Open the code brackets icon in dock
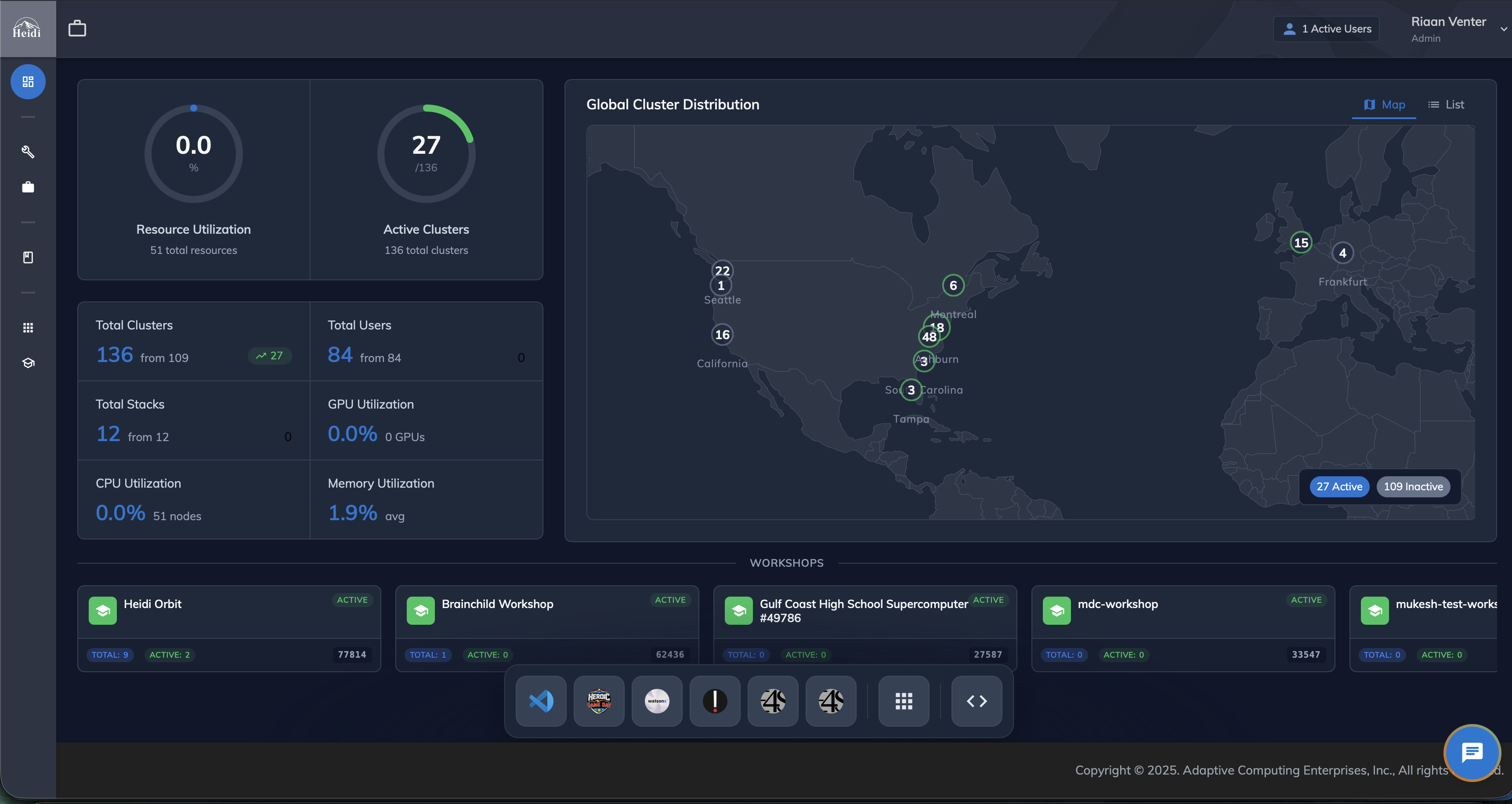1512x804 pixels. point(976,700)
